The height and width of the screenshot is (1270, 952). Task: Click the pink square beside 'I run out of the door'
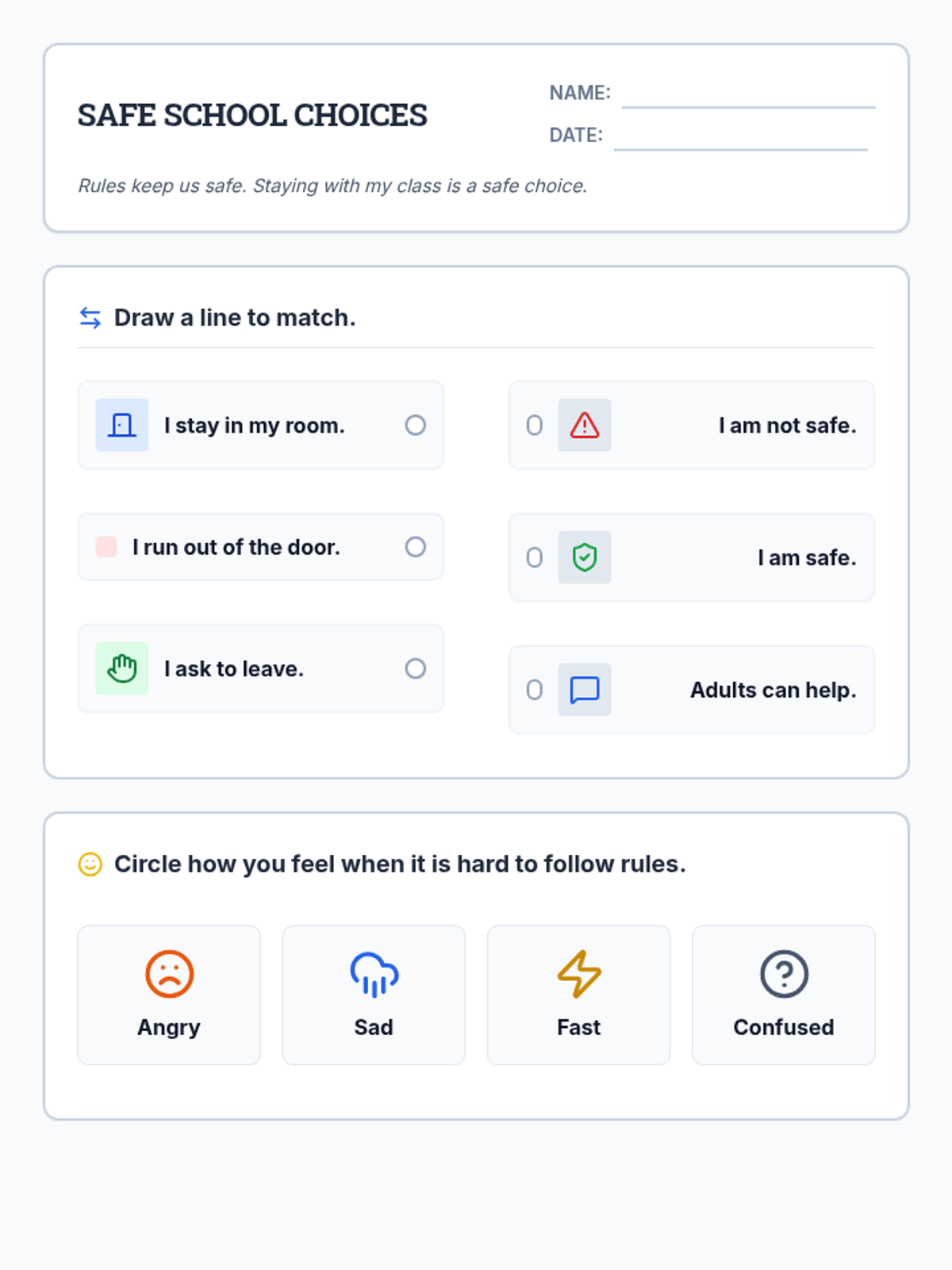[106, 547]
